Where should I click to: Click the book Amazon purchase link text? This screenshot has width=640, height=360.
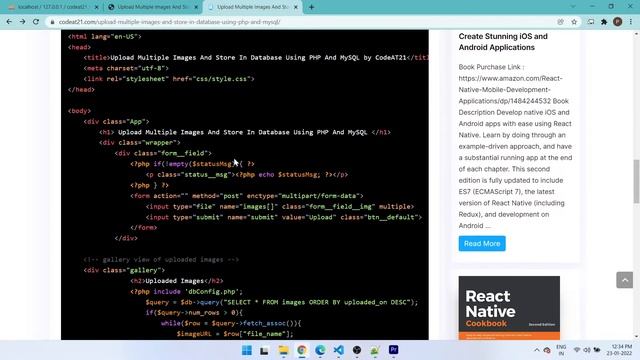pyautogui.click(x=511, y=89)
